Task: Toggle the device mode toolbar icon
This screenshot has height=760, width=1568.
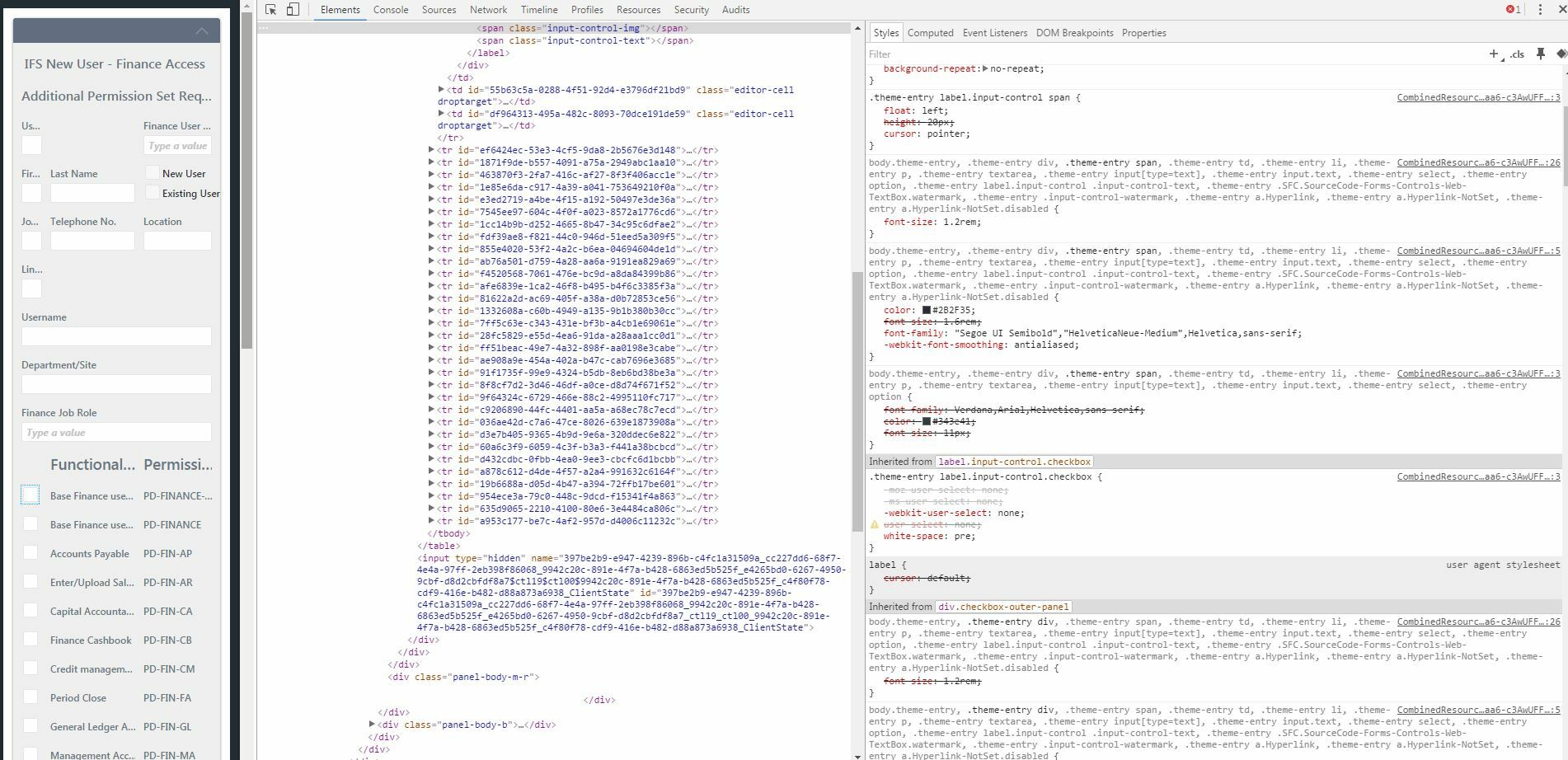Action: [293, 10]
